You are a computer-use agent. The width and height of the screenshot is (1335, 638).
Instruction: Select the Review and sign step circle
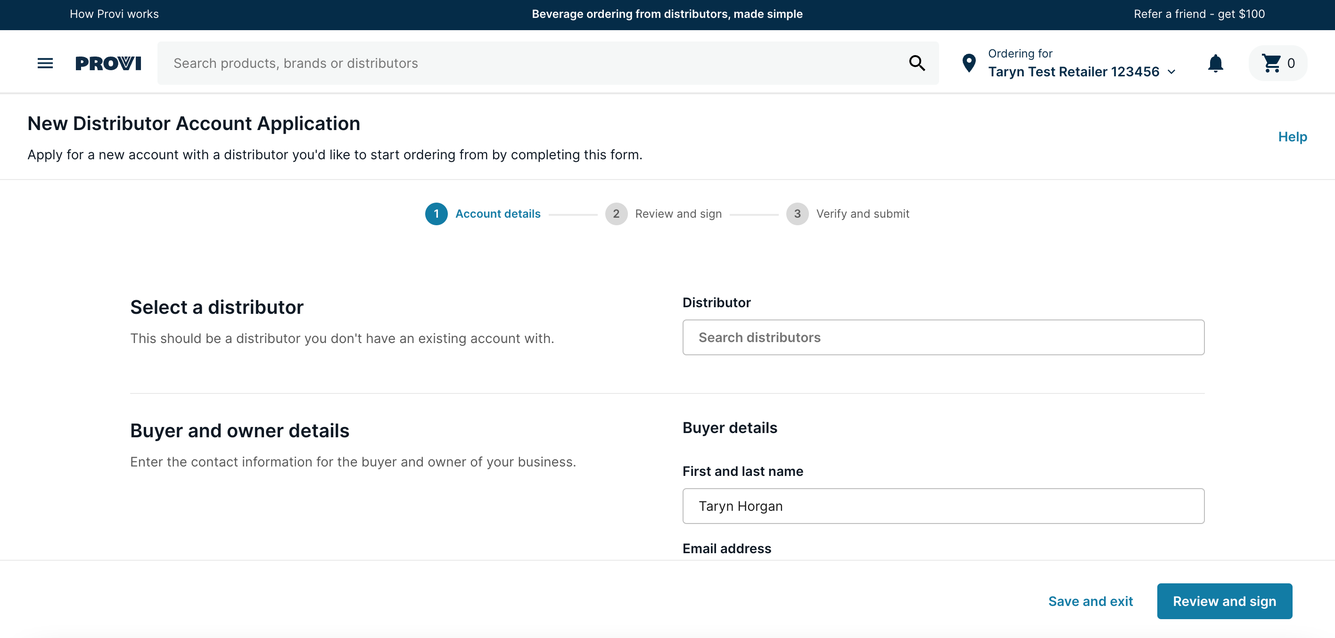(x=616, y=213)
